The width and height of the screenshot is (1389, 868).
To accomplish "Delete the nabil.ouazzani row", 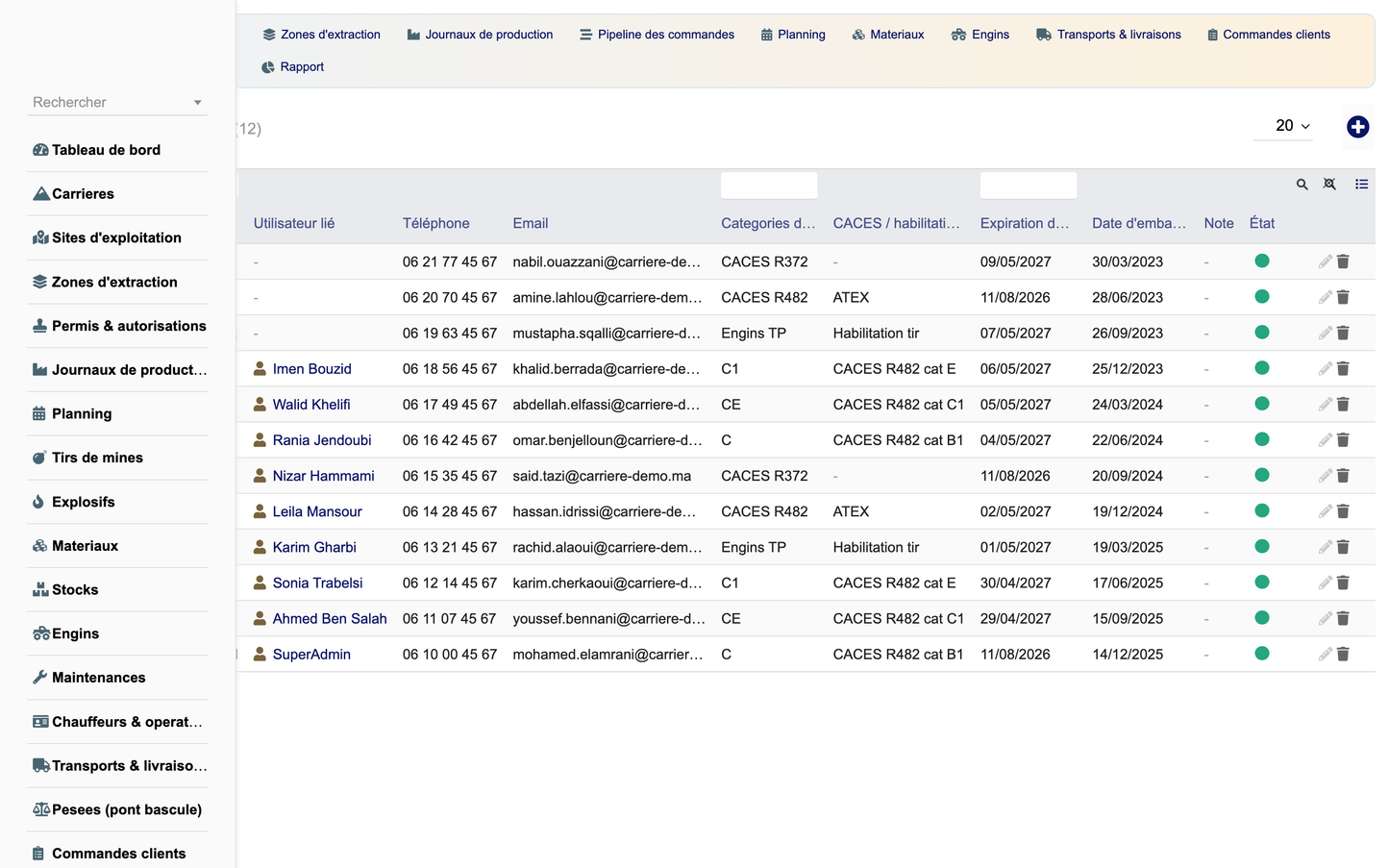I will [1343, 261].
